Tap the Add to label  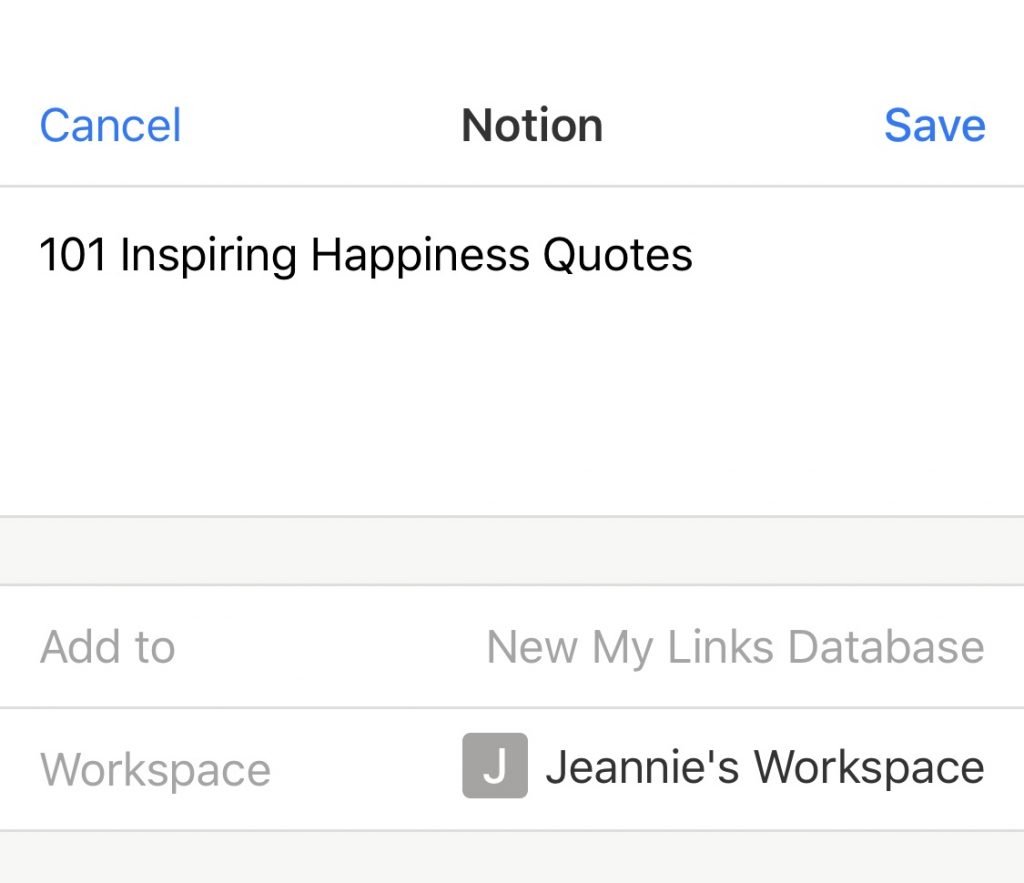point(108,647)
